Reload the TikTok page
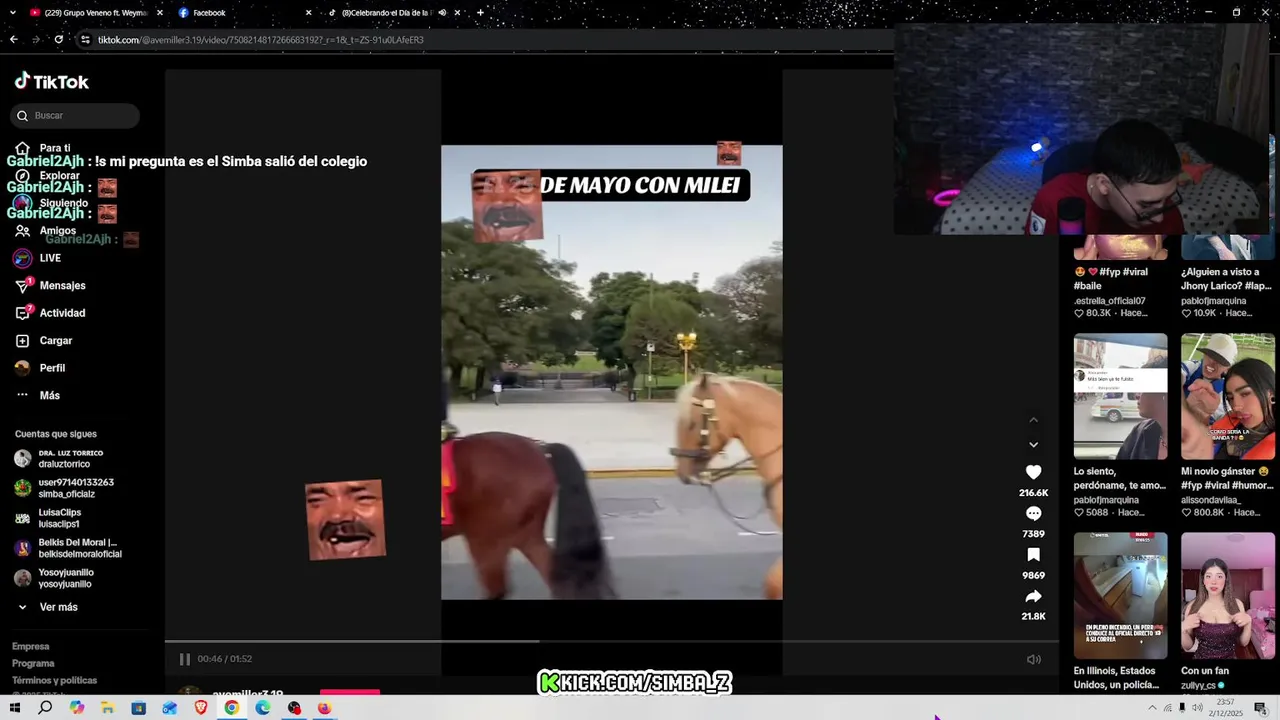This screenshot has height=720, width=1280. tap(59, 40)
